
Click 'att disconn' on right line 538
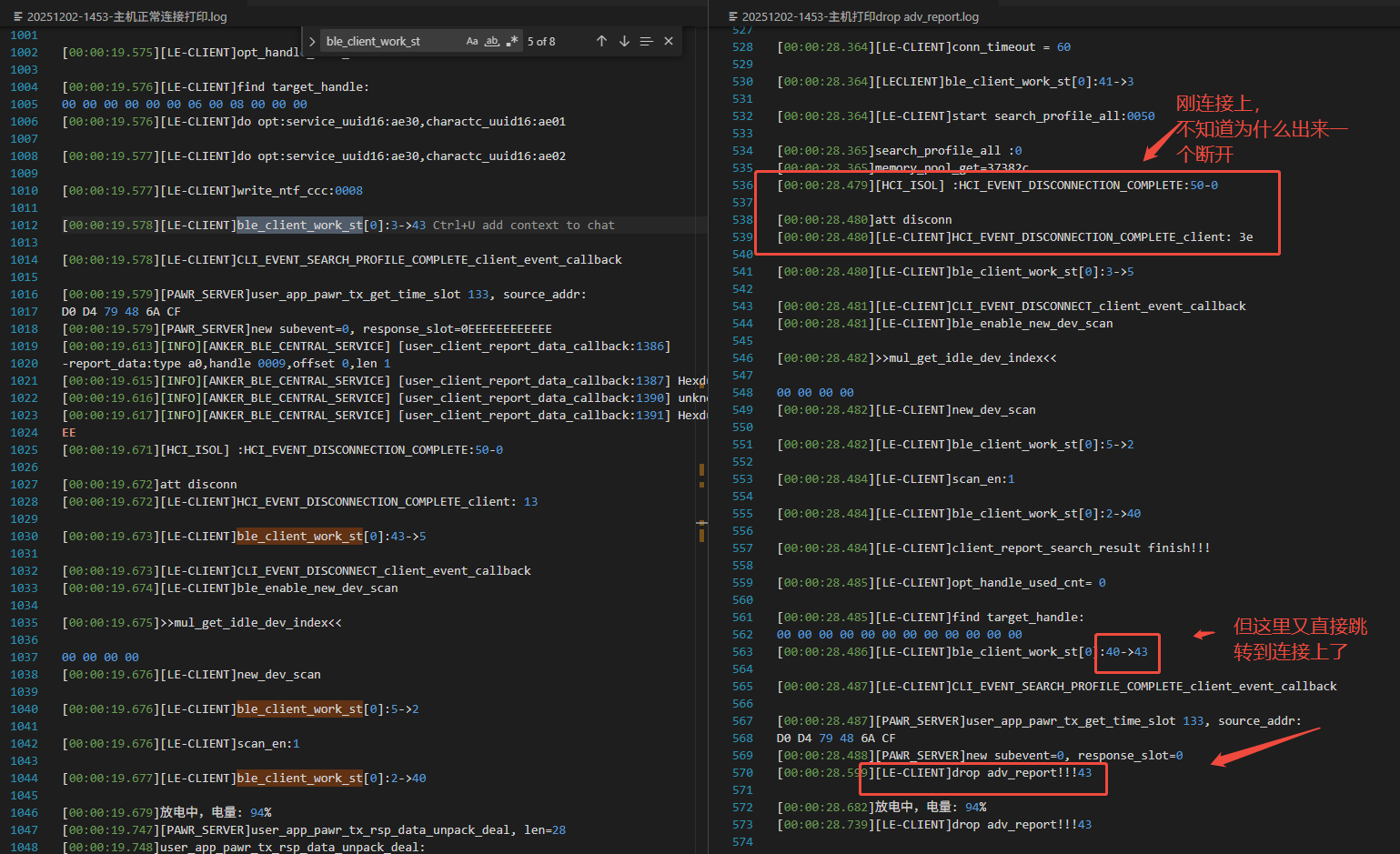click(913, 219)
